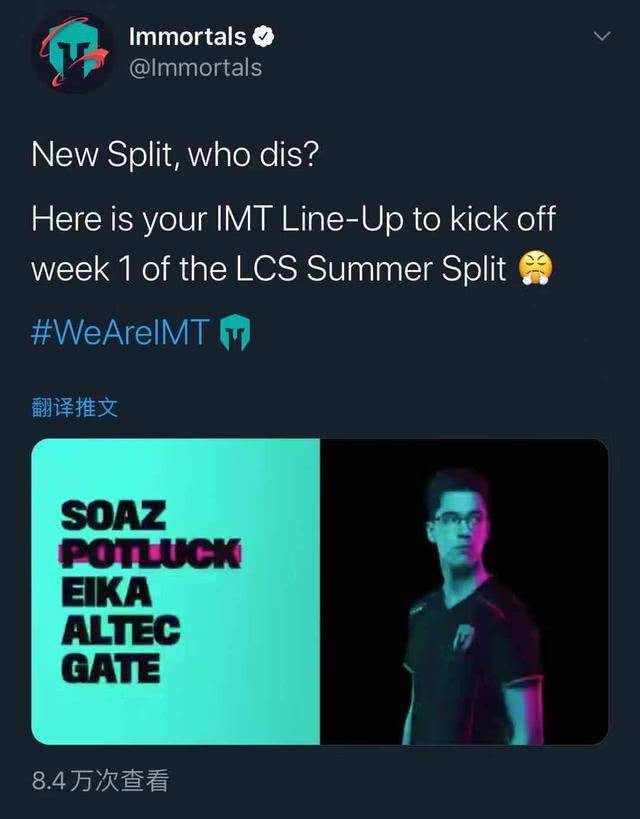640x819 pixels.
Task: Click the angry huffing face emoji
Action: point(537,268)
